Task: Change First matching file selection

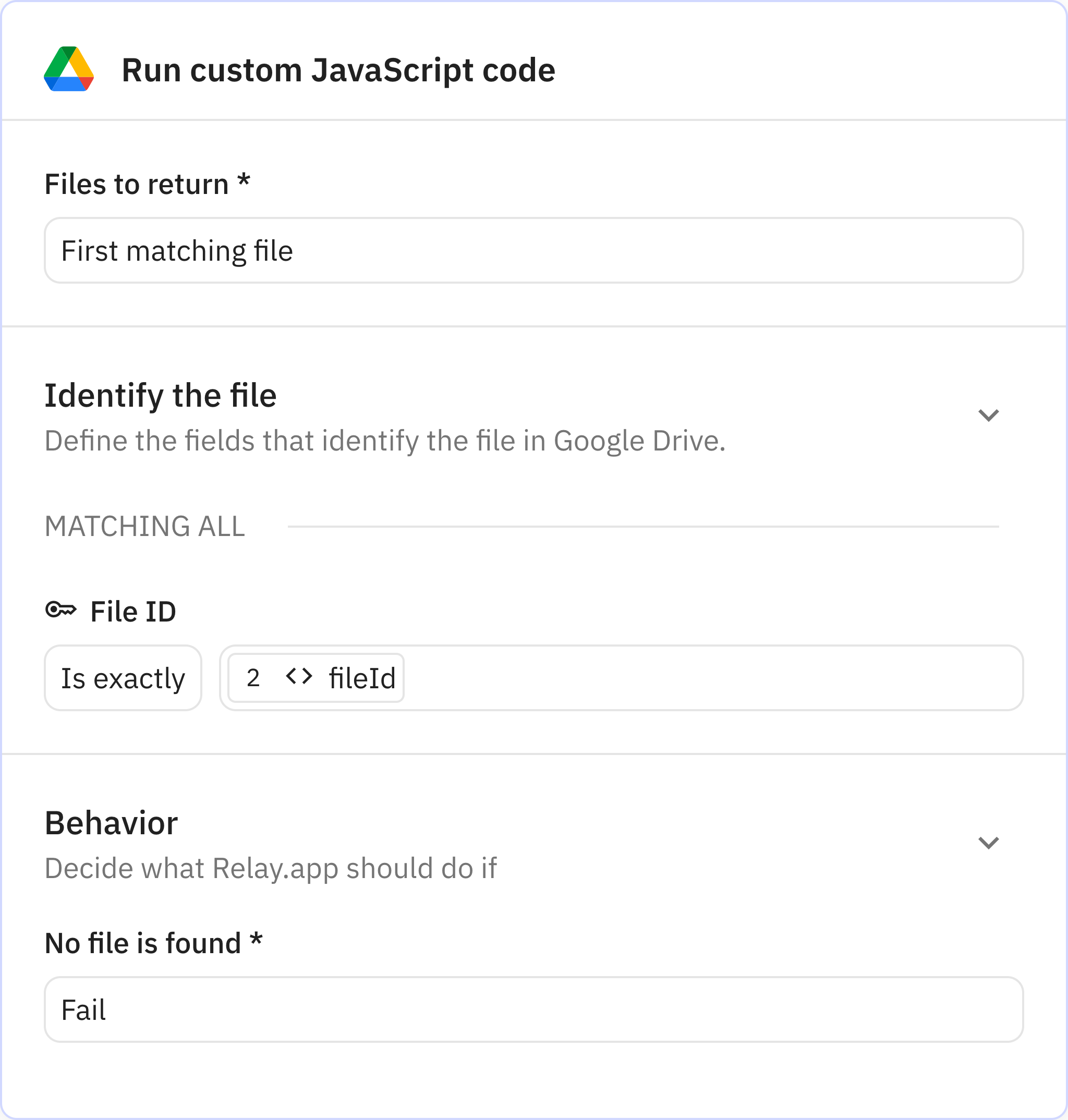Action: pos(533,250)
